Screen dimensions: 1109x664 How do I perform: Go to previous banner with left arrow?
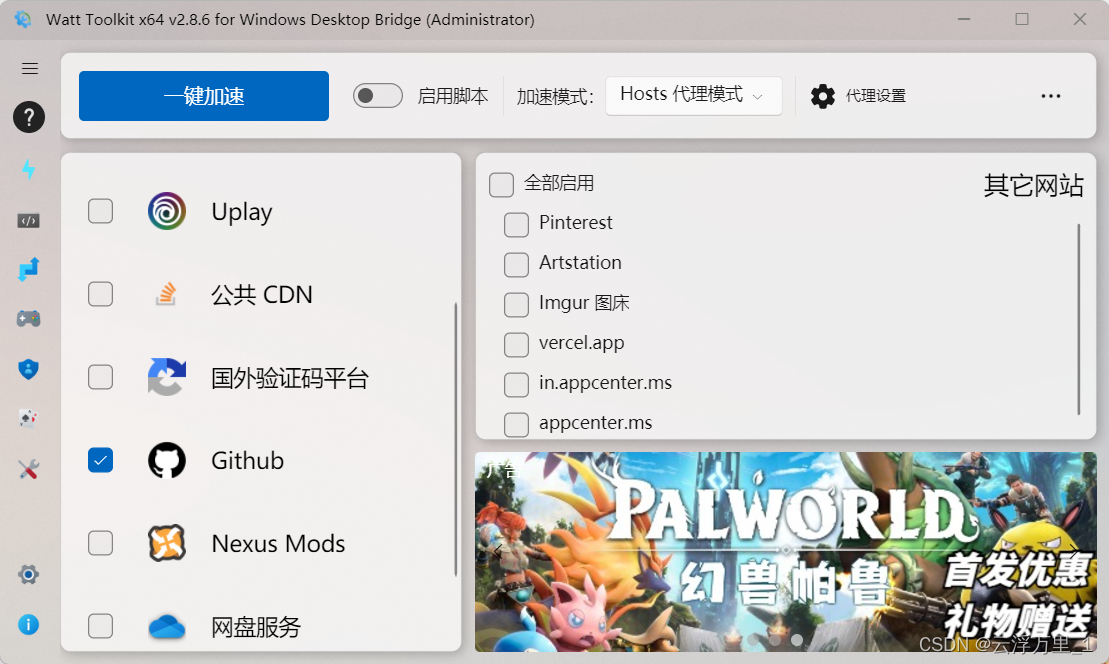497,552
